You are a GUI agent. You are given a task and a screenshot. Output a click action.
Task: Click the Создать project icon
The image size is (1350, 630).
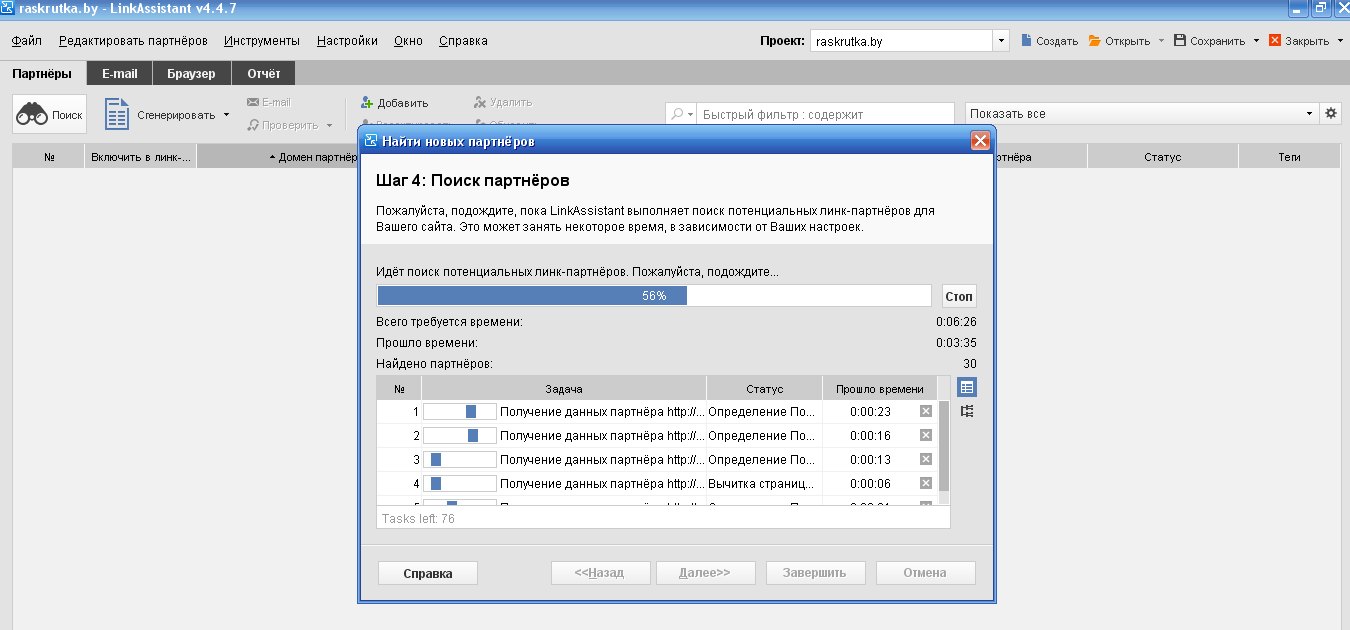pos(1026,41)
